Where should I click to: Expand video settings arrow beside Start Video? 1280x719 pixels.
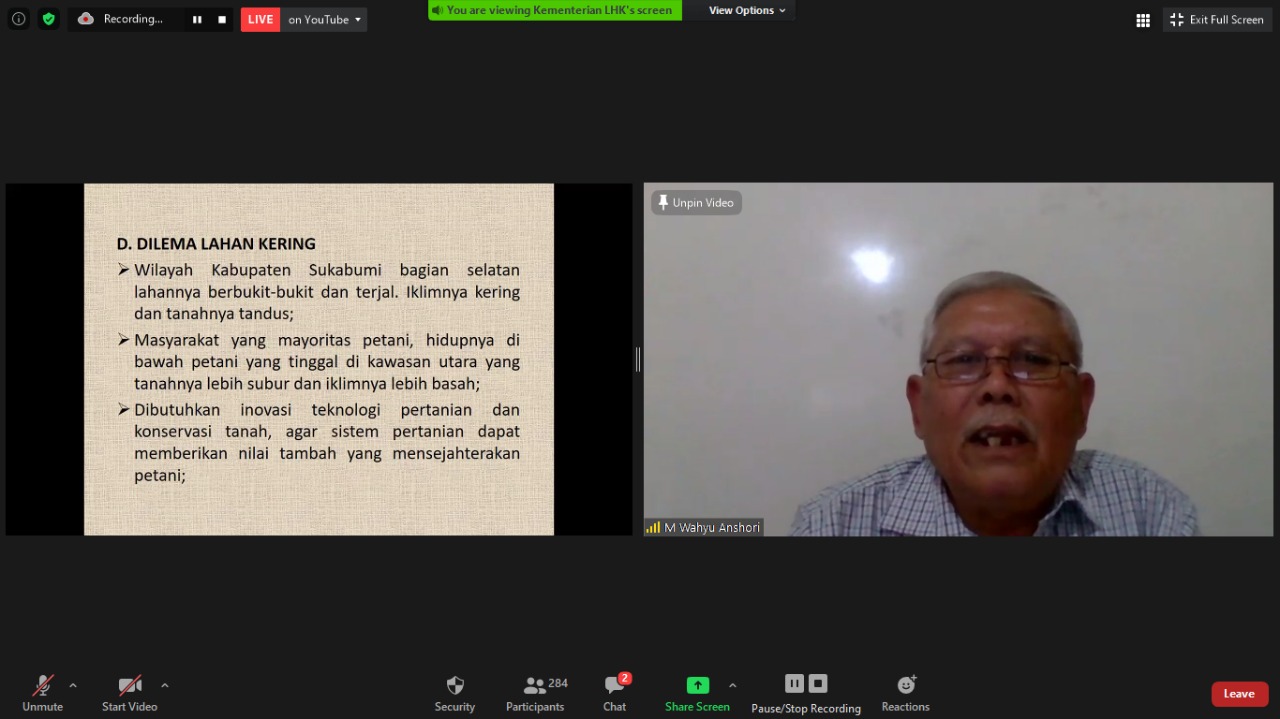click(x=165, y=686)
